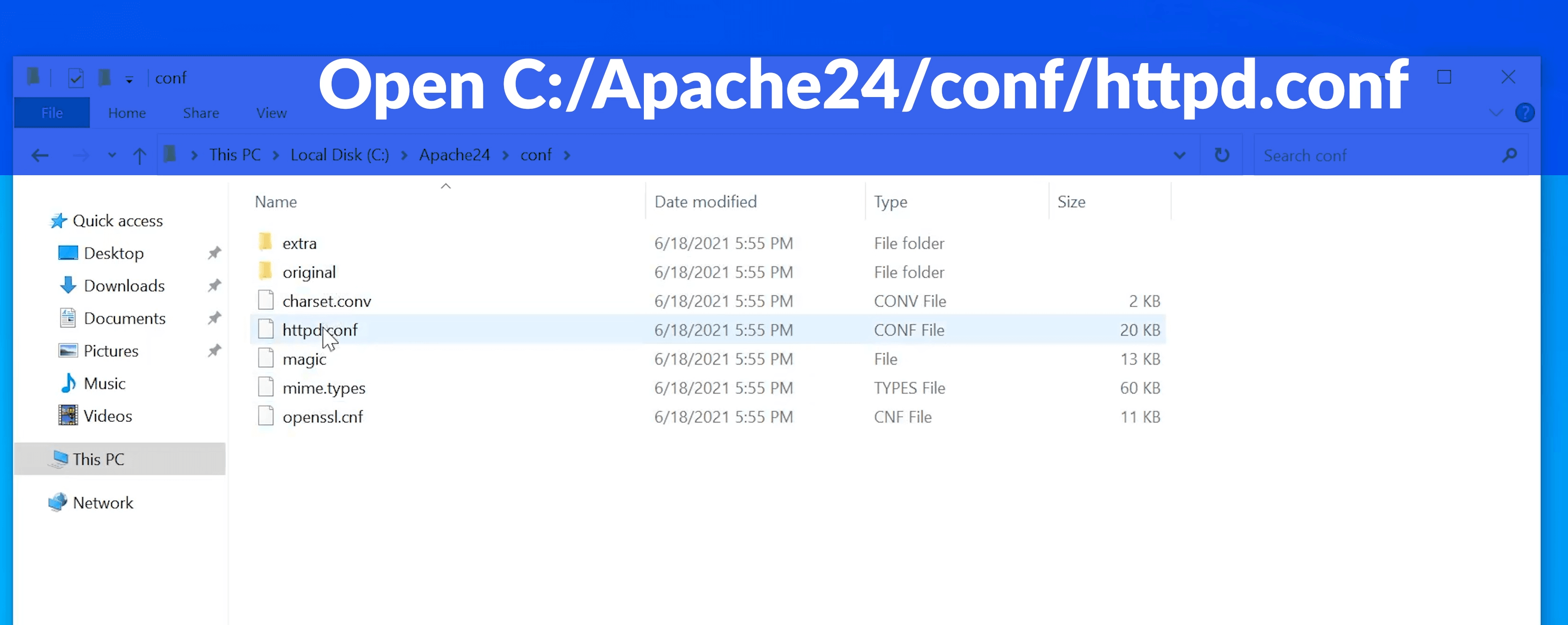Screen dimensions: 1568x625
Task: Sort files by Name column
Action: 447,202
